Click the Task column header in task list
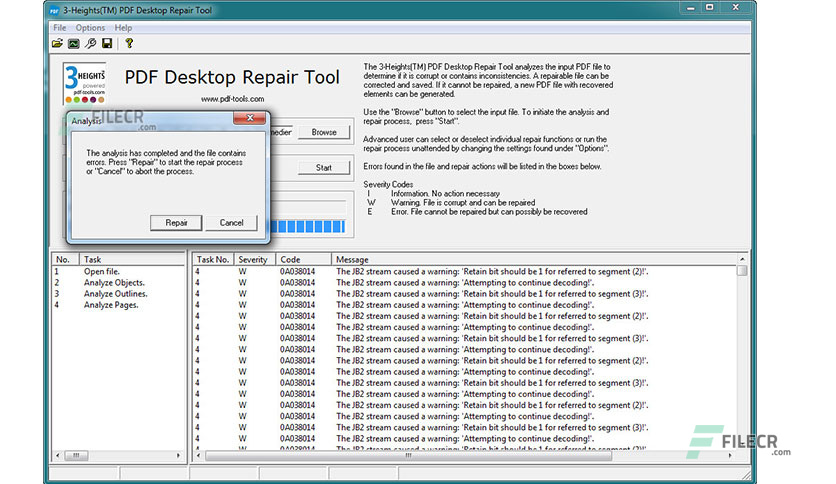This screenshot has width=836, height=484. [132, 260]
